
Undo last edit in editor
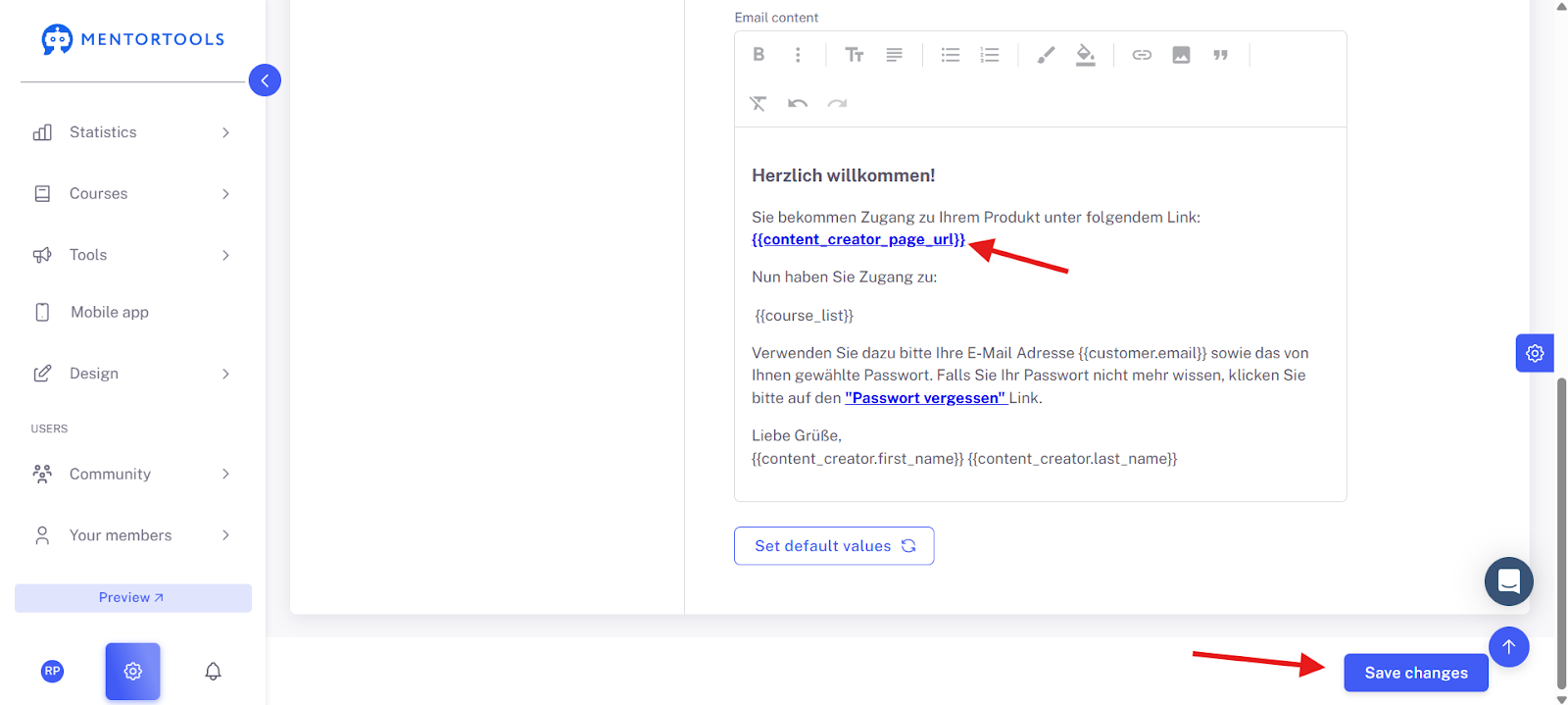[x=798, y=103]
